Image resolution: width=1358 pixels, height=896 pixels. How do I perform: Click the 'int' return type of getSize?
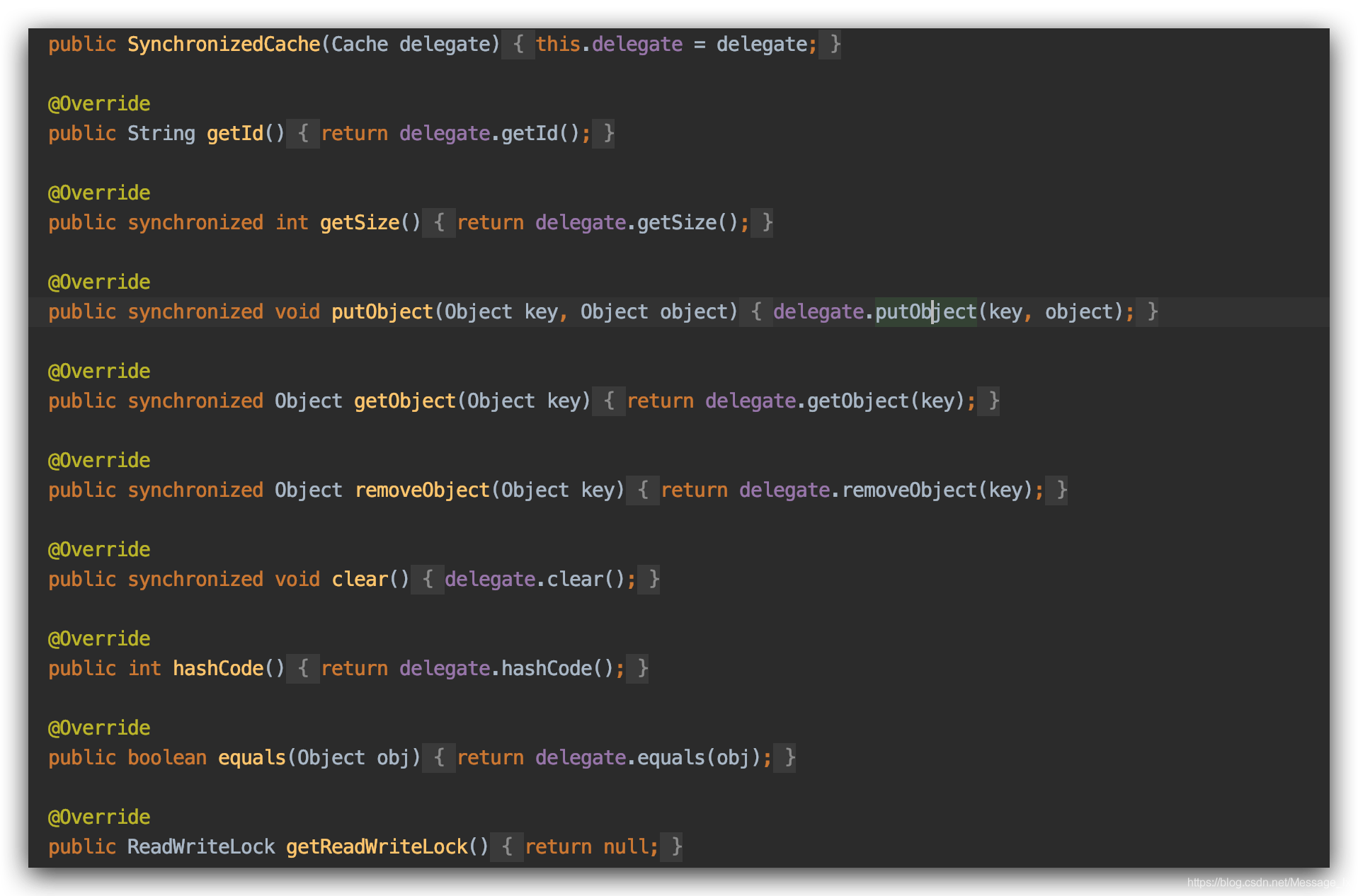pos(292,223)
